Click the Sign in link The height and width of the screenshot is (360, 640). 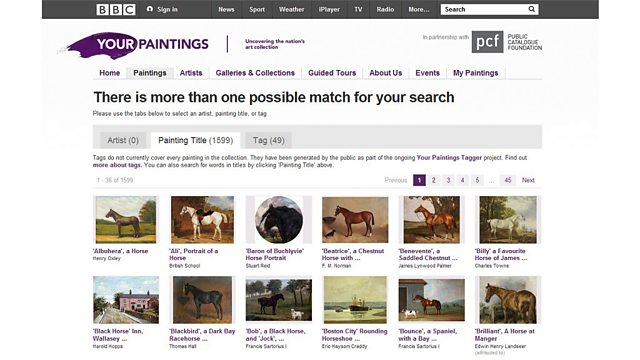click(x=162, y=9)
